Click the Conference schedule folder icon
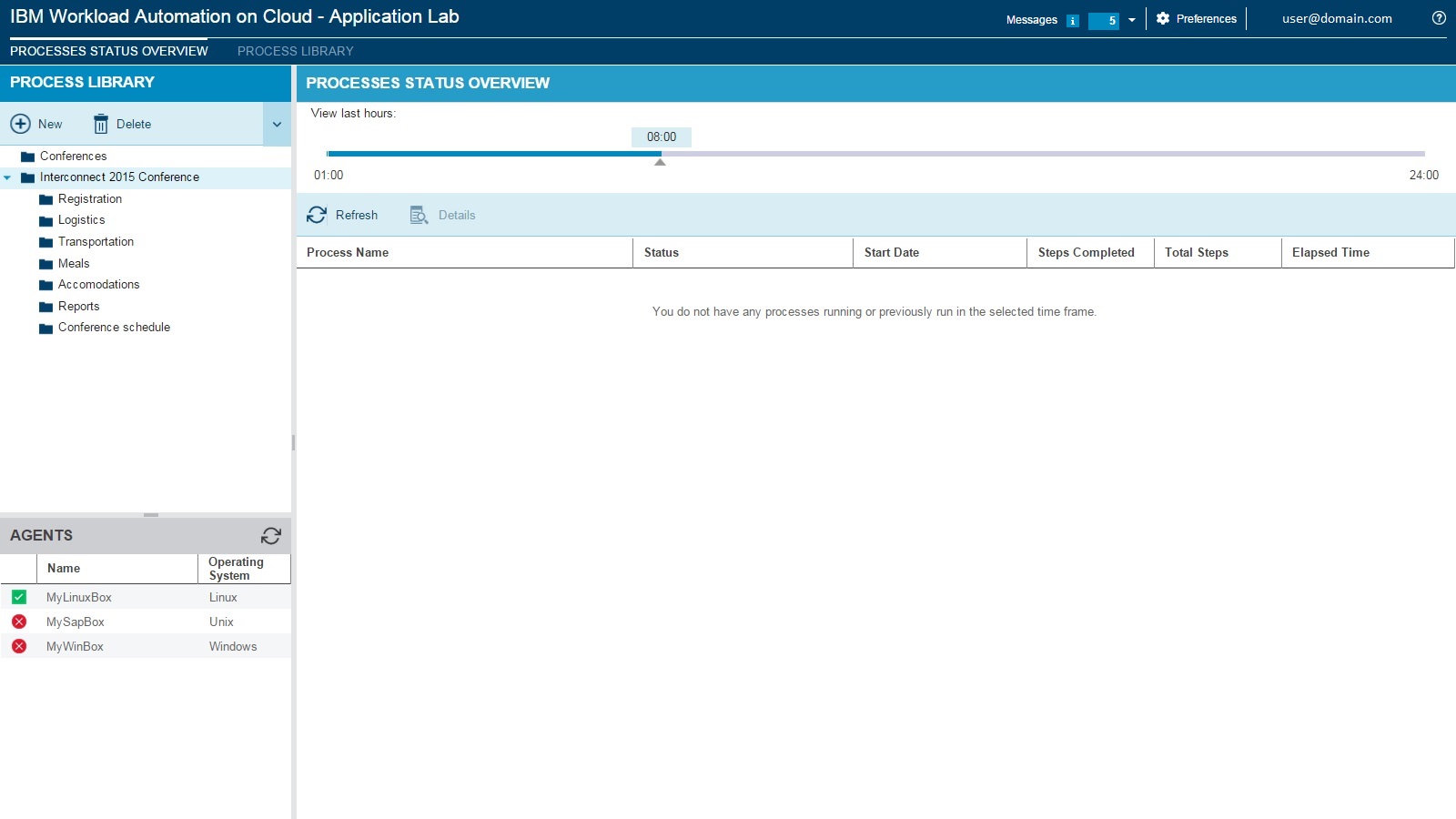The width and height of the screenshot is (1456, 819). pyautogui.click(x=45, y=328)
